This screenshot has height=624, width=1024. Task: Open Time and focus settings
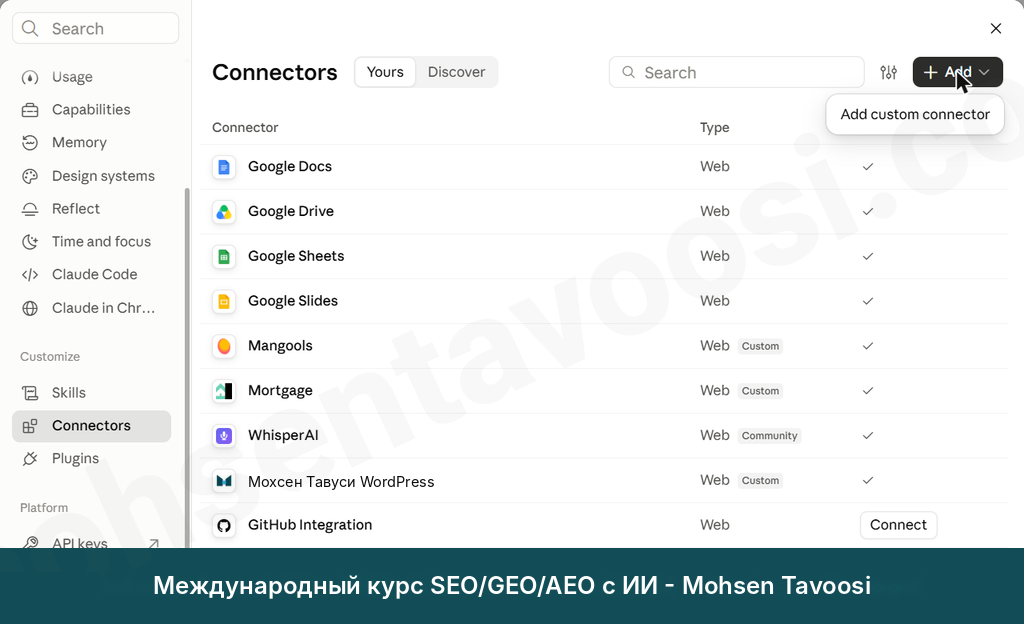click(x=91, y=242)
